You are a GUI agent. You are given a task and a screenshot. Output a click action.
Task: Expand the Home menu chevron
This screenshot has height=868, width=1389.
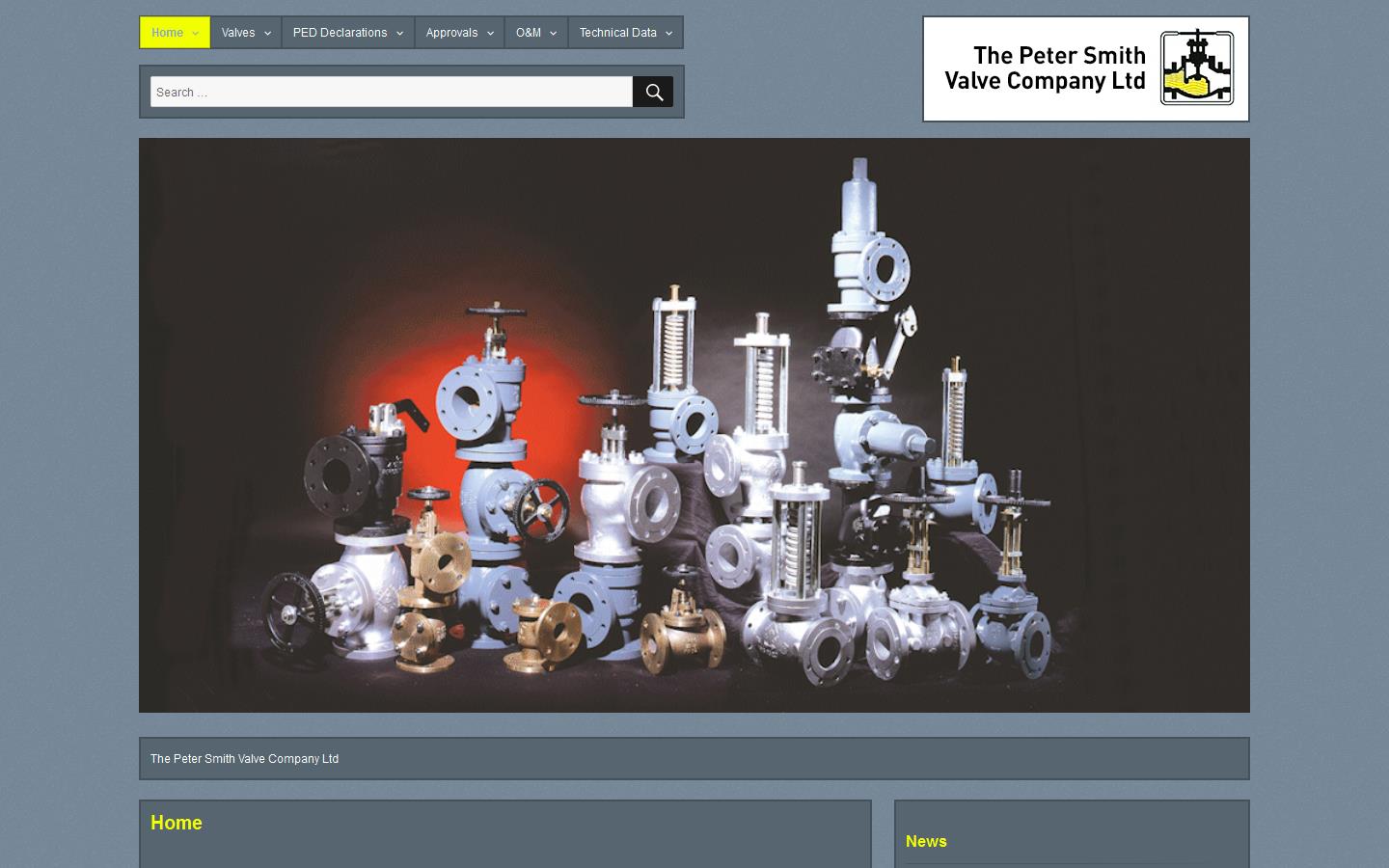(x=195, y=32)
